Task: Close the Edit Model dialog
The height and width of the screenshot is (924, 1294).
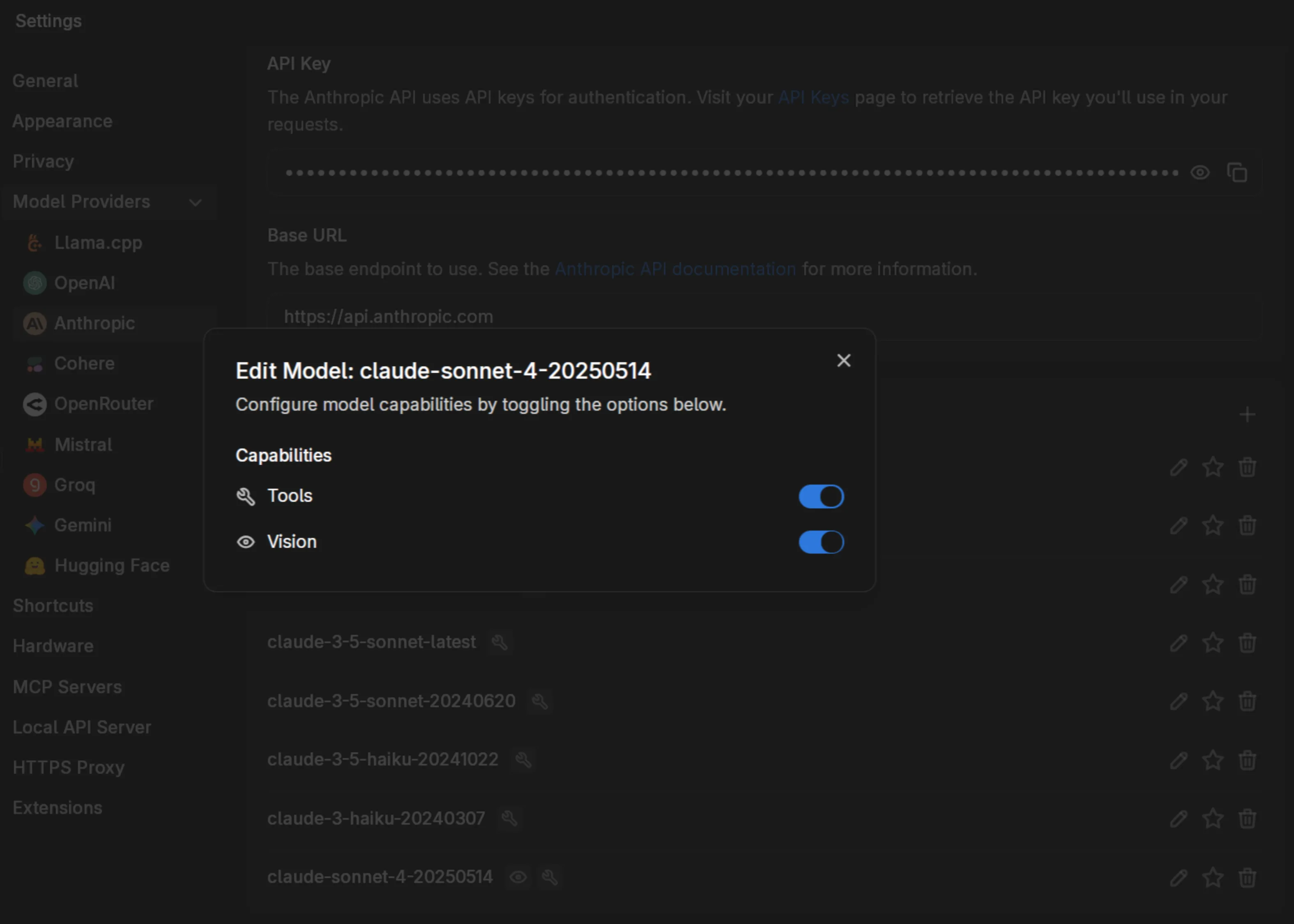Action: click(x=843, y=361)
